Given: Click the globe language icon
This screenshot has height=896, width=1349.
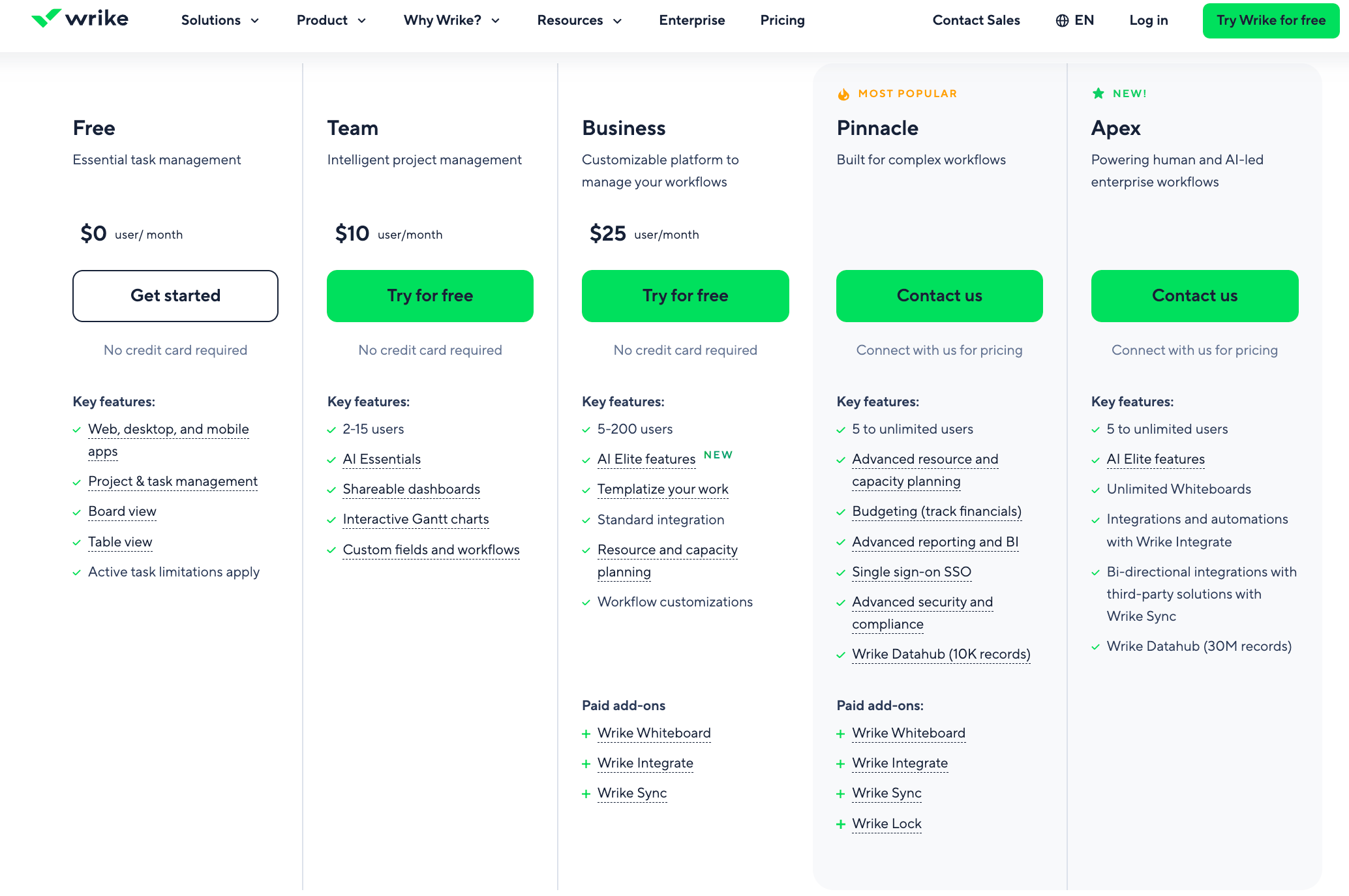Looking at the screenshot, I should click(1063, 20).
